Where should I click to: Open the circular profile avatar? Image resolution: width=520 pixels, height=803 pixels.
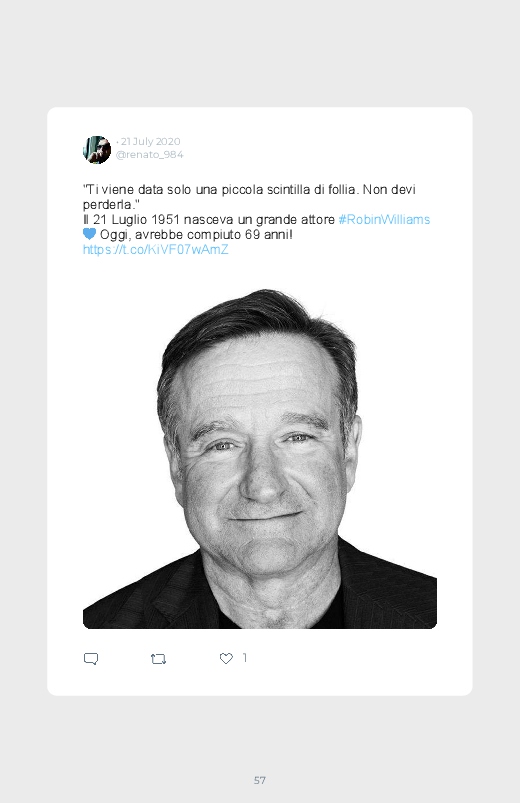(97, 150)
